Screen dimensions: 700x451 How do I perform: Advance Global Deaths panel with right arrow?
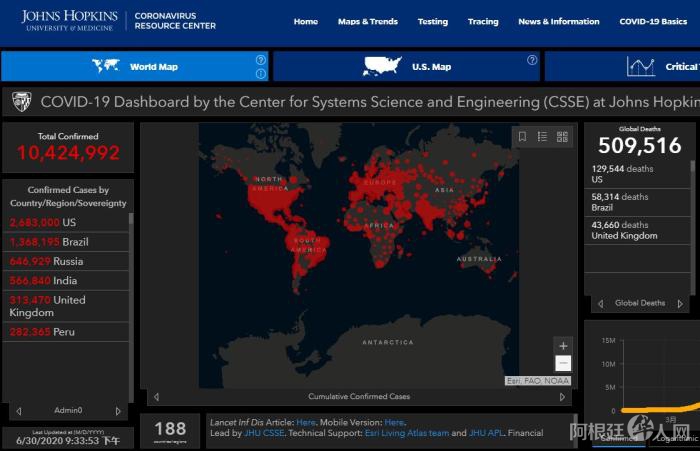[x=680, y=303]
